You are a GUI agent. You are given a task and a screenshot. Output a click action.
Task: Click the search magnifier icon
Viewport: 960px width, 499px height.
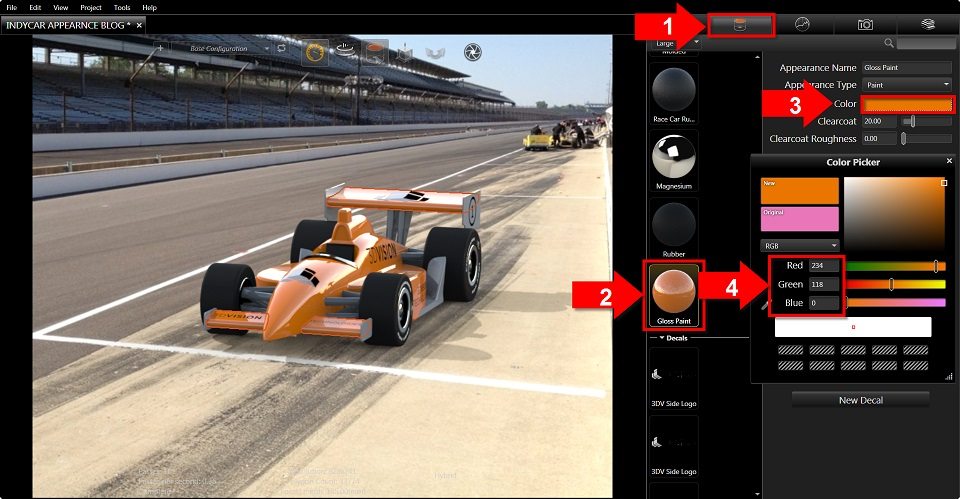[888, 43]
